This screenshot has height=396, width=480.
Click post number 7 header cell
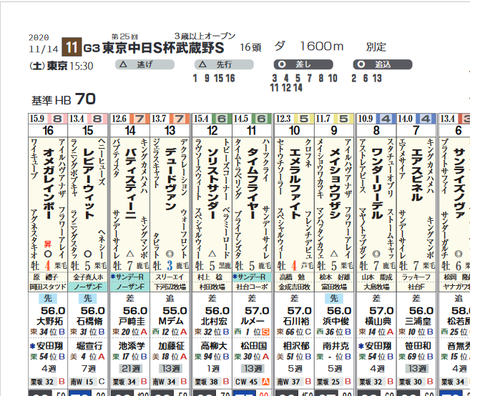tap(416, 131)
